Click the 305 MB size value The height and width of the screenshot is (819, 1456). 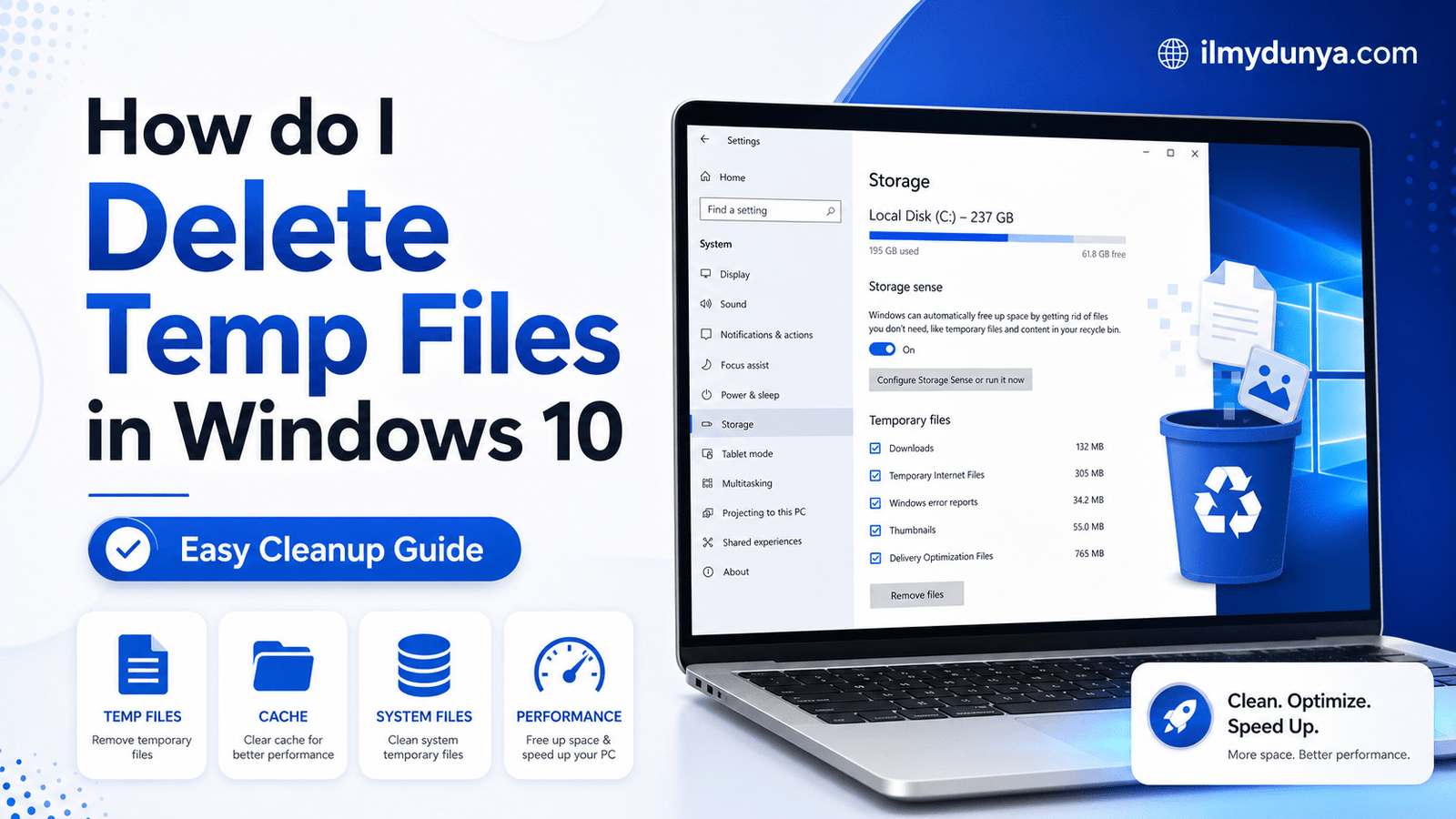coord(1088,473)
